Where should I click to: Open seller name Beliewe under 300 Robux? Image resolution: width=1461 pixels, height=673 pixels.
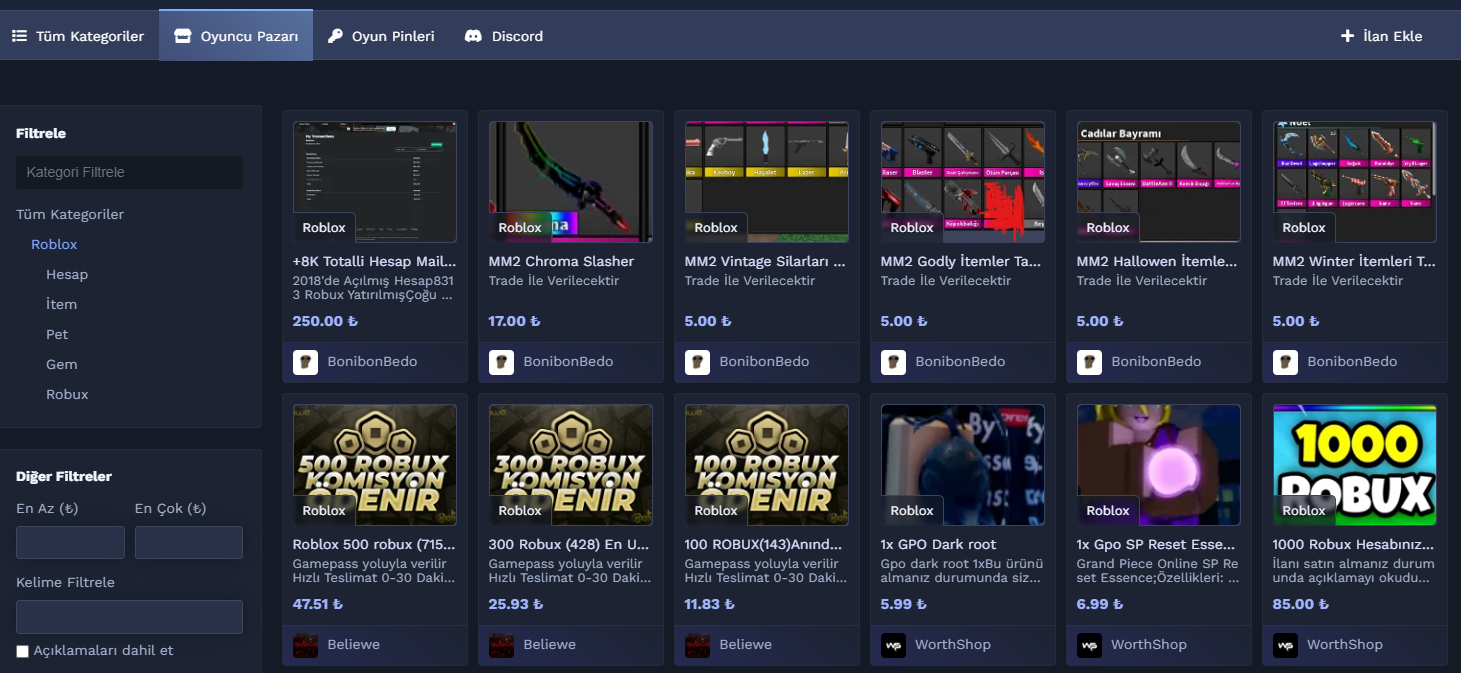coord(550,645)
